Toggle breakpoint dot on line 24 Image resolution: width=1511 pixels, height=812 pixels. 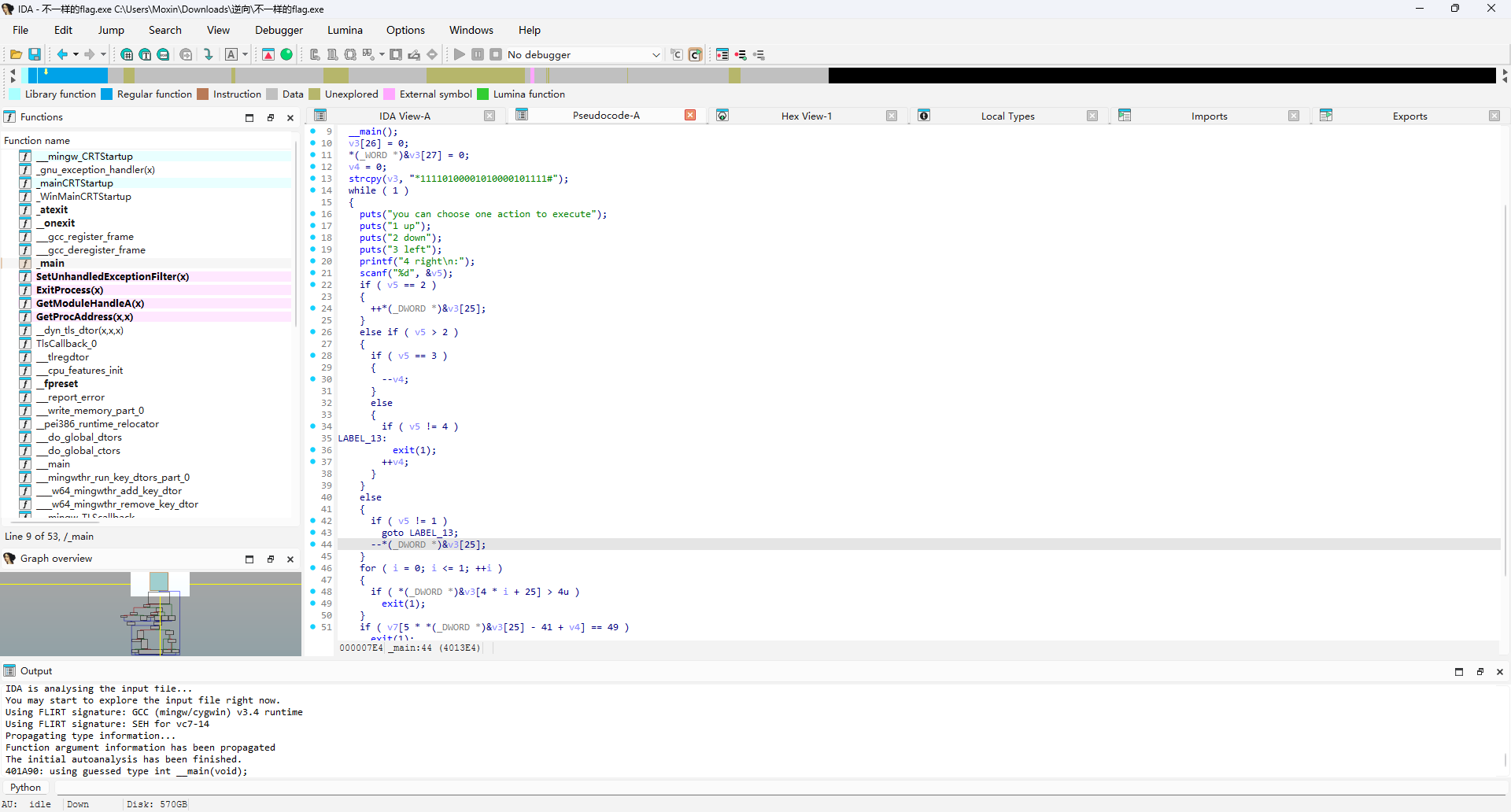(x=313, y=308)
